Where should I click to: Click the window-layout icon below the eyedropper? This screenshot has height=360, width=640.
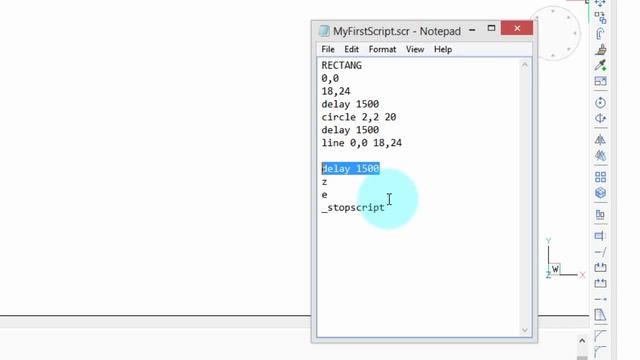pos(600,81)
